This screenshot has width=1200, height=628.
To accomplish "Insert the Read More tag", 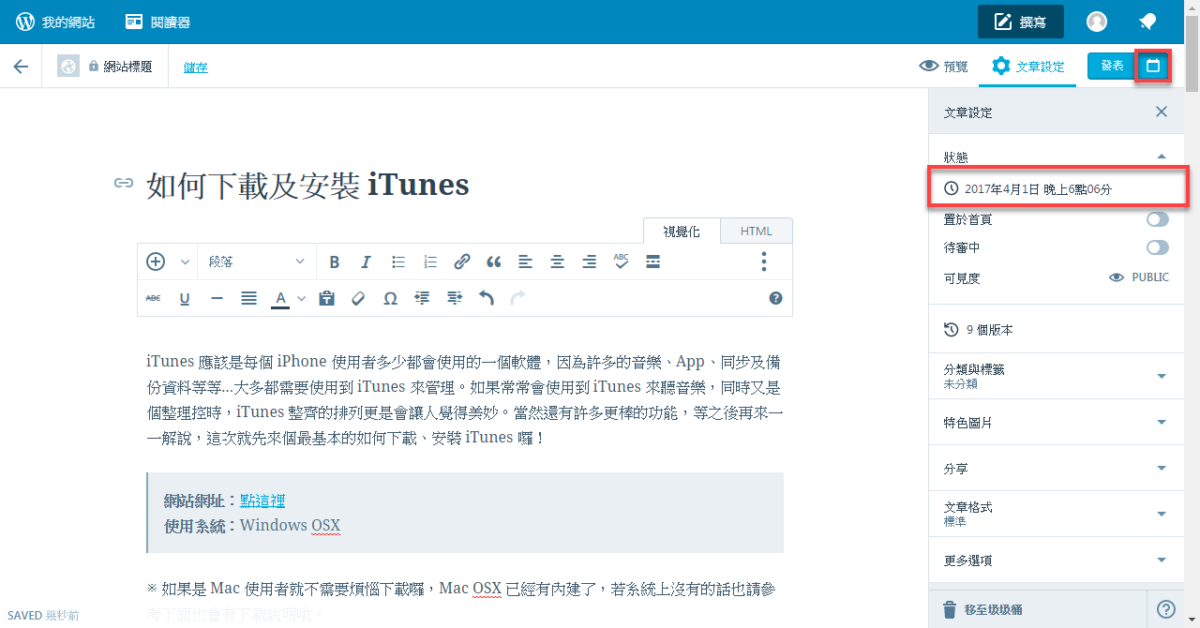I will 653,262.
